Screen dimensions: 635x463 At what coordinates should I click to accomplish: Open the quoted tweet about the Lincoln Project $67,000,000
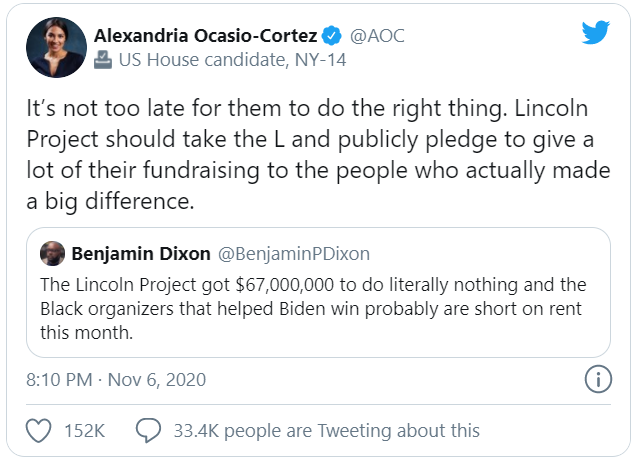pos(318,306)
